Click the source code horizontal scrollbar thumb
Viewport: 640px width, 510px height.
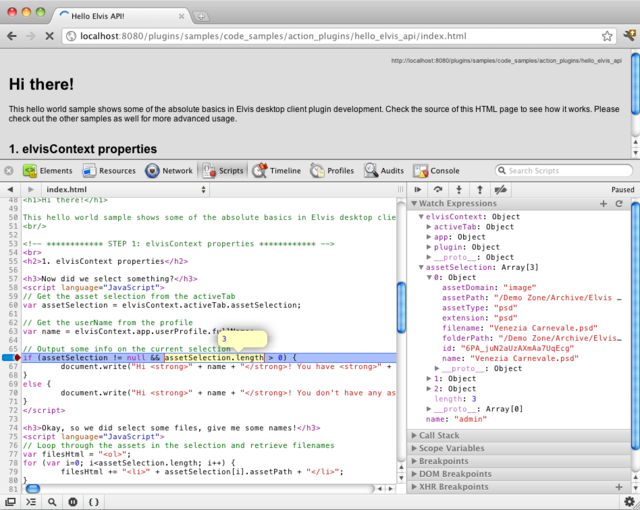pos(33,488)
